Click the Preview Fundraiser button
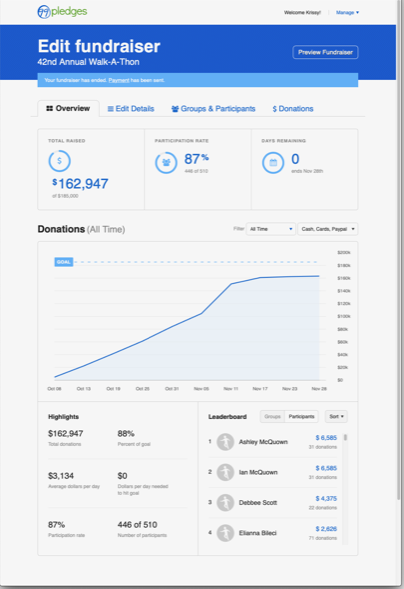 (x=325, y=52)
